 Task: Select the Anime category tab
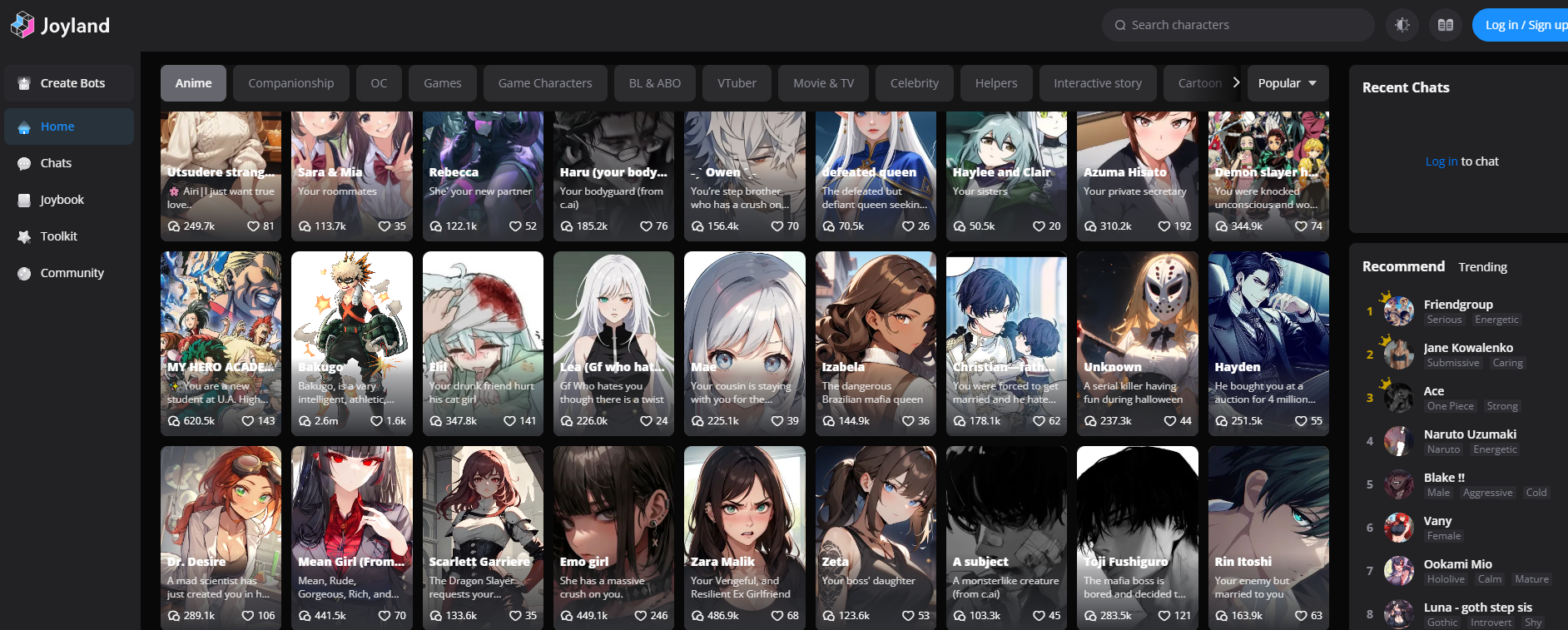click(x=193, y=83)
